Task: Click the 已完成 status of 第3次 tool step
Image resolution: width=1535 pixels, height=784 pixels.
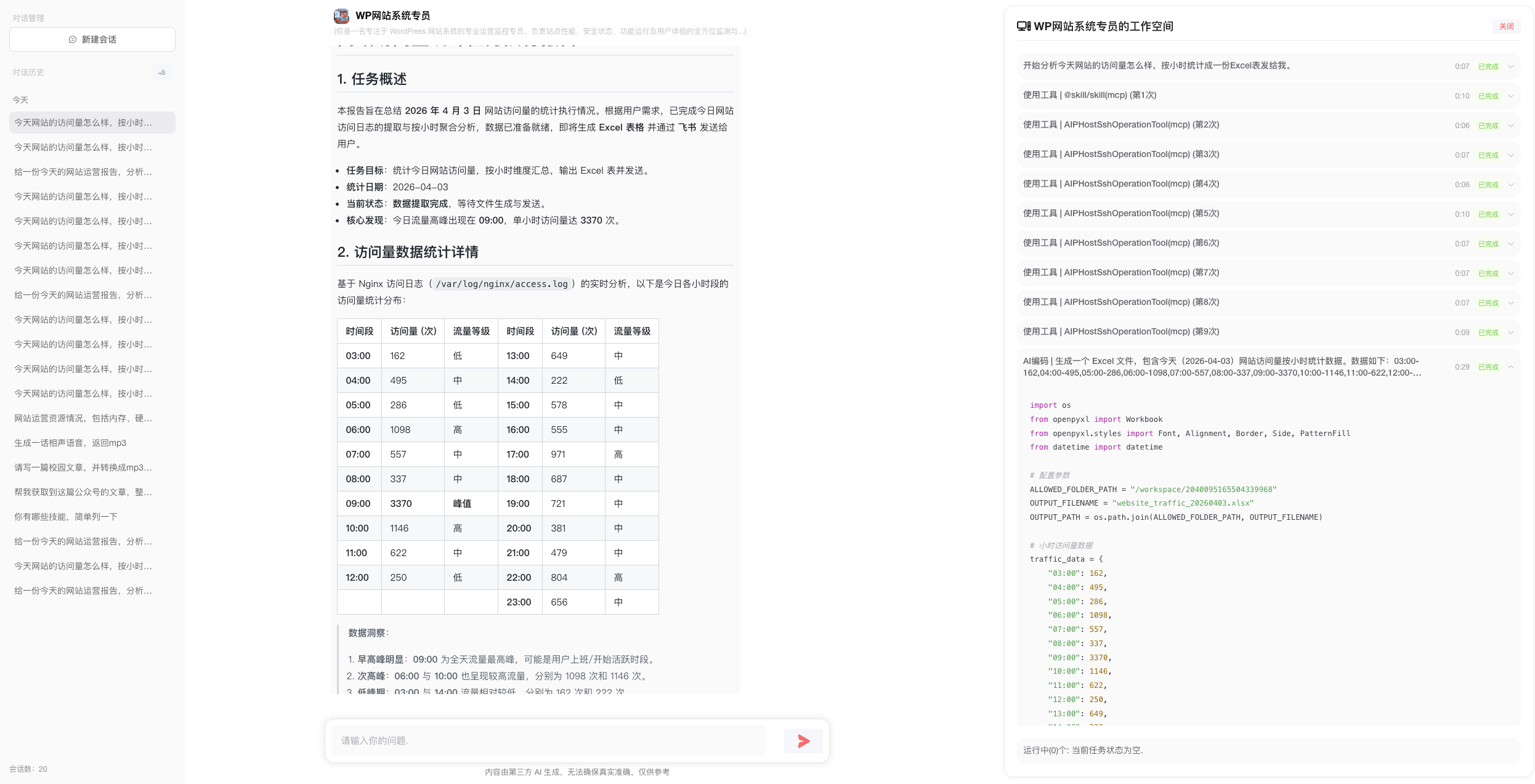Action: pyautogui.click(x=1488, y=155)
